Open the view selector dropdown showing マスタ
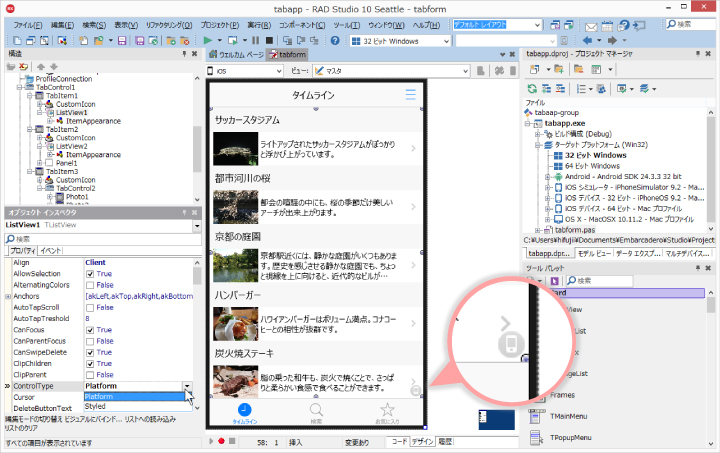720x453 pixels. 465,71
